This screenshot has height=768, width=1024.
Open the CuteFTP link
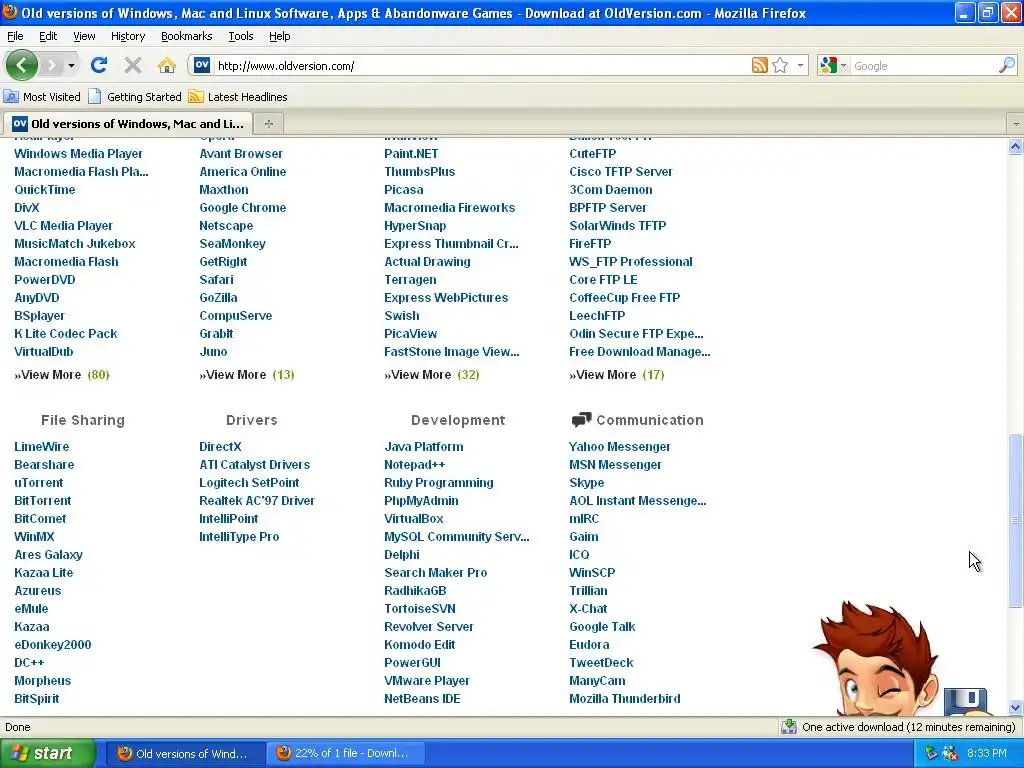coord(592,153)
